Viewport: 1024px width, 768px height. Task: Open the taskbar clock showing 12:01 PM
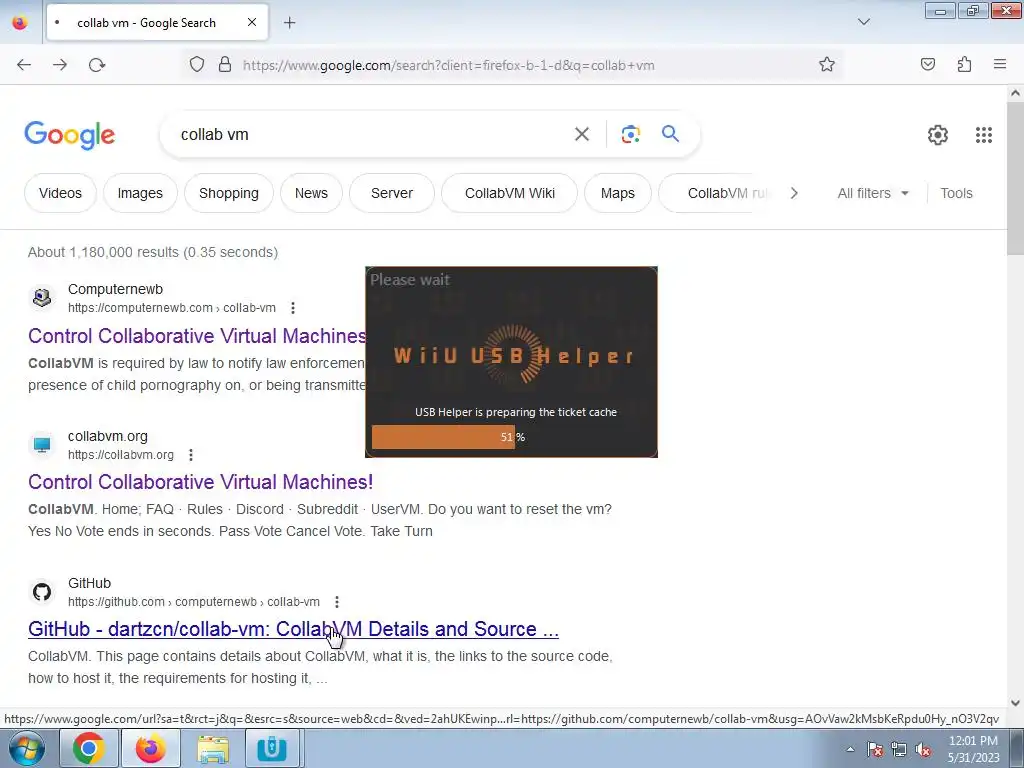pyautogui.click(x=973, y=748)
